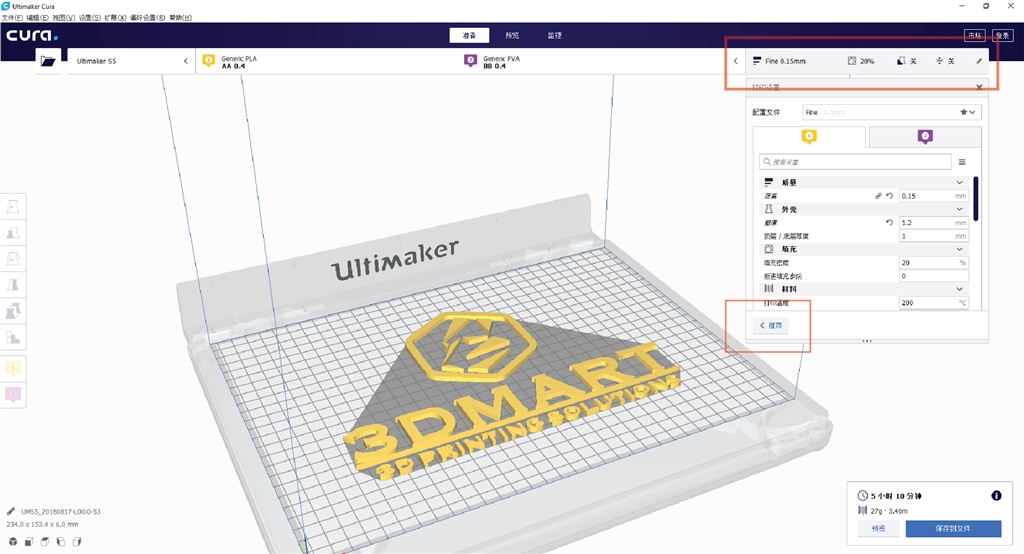Click the Recommended back button

(771, 326)
